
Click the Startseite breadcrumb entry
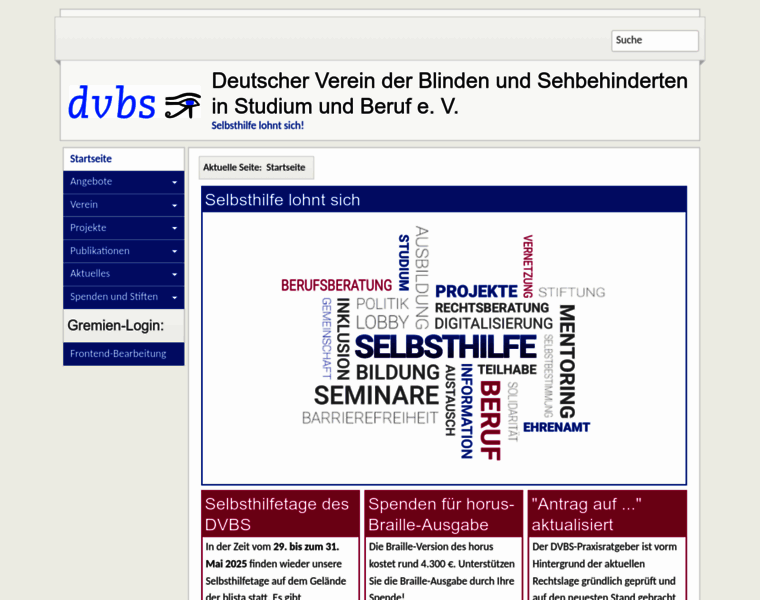click(285, 168)
